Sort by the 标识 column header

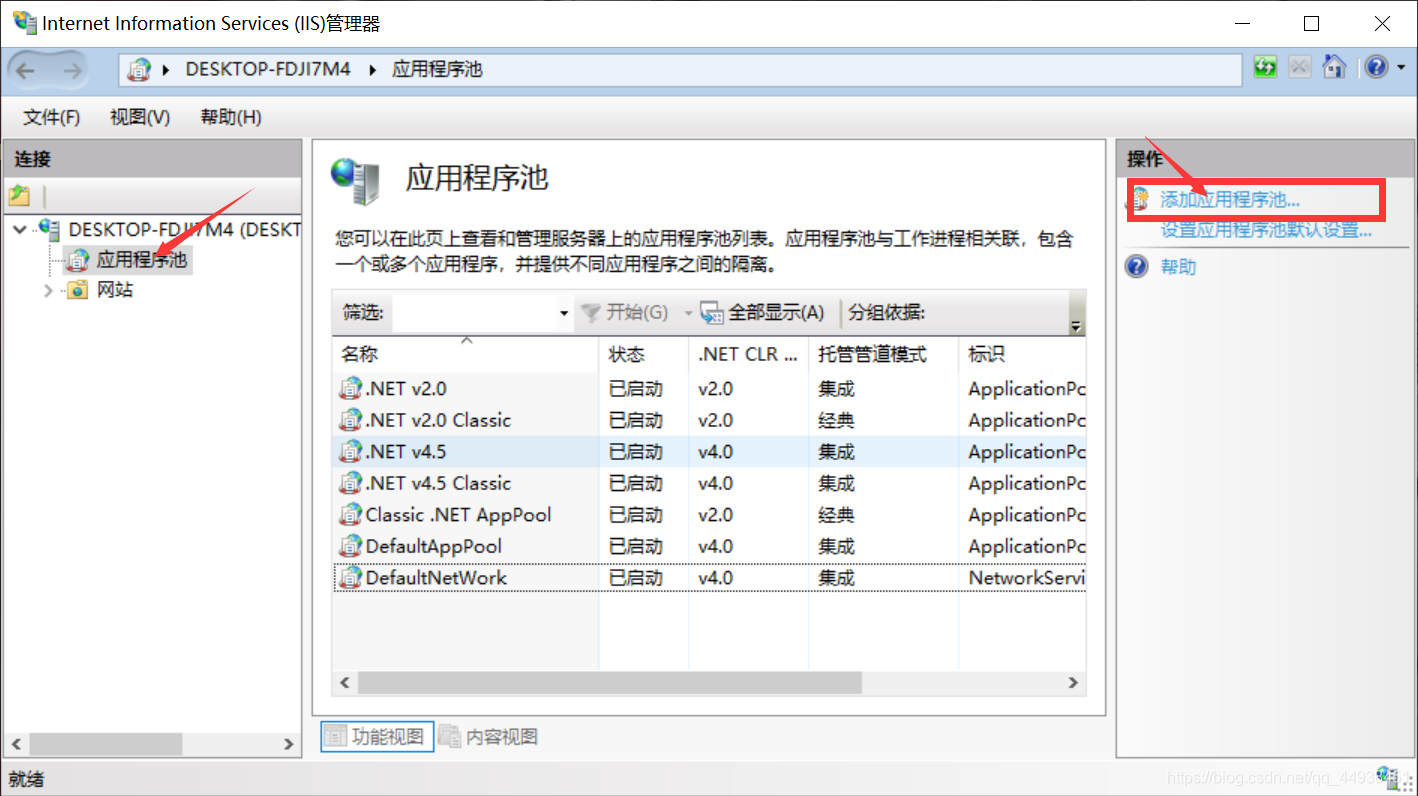pos(1022,354)
